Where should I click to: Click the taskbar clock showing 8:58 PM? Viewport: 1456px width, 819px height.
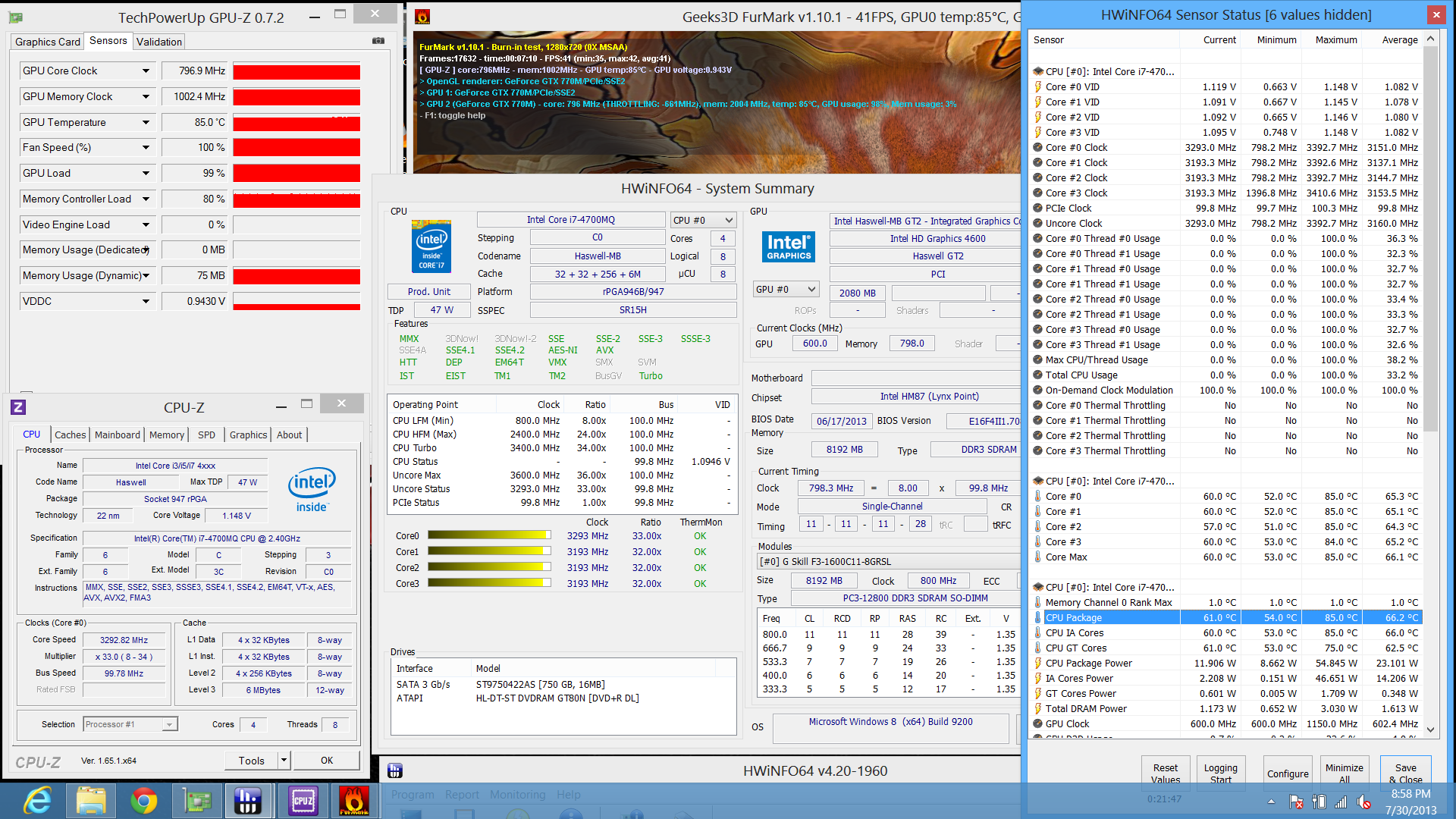point(1410,794)
